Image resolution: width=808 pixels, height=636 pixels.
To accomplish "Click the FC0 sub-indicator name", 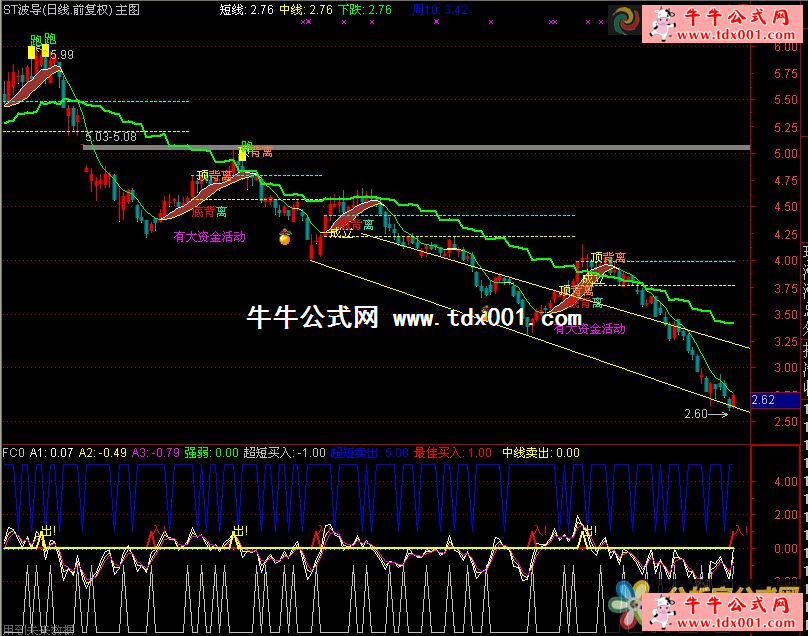I will pyautogui.click(x=14, y=452).
